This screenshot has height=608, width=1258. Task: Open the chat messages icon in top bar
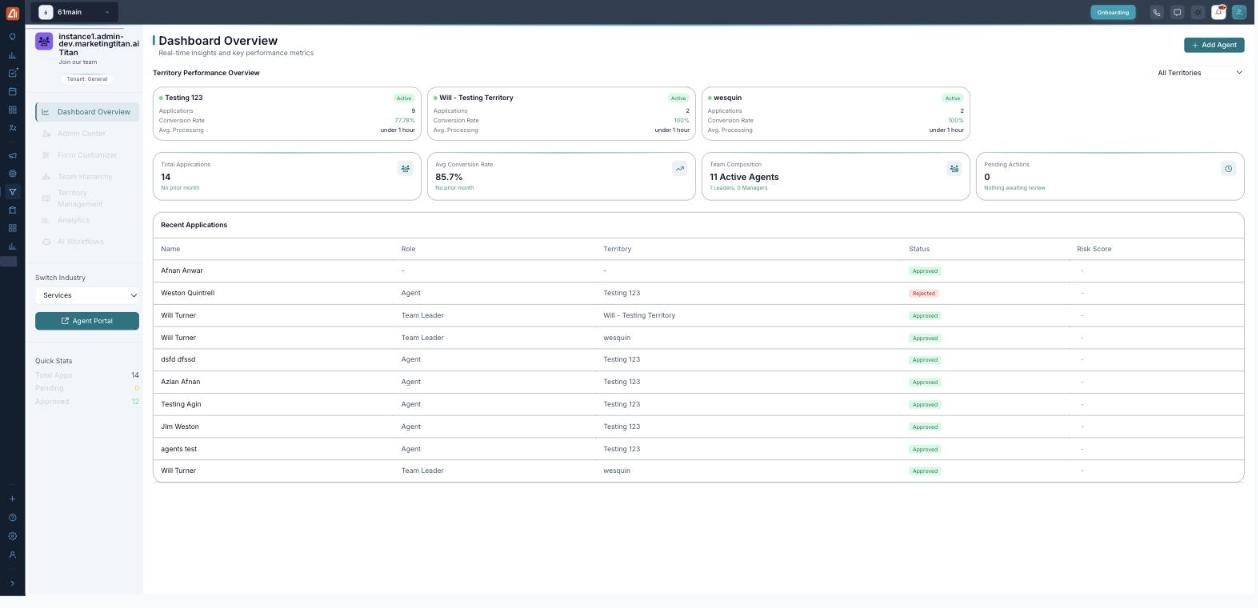click(x=1177, y=12)
